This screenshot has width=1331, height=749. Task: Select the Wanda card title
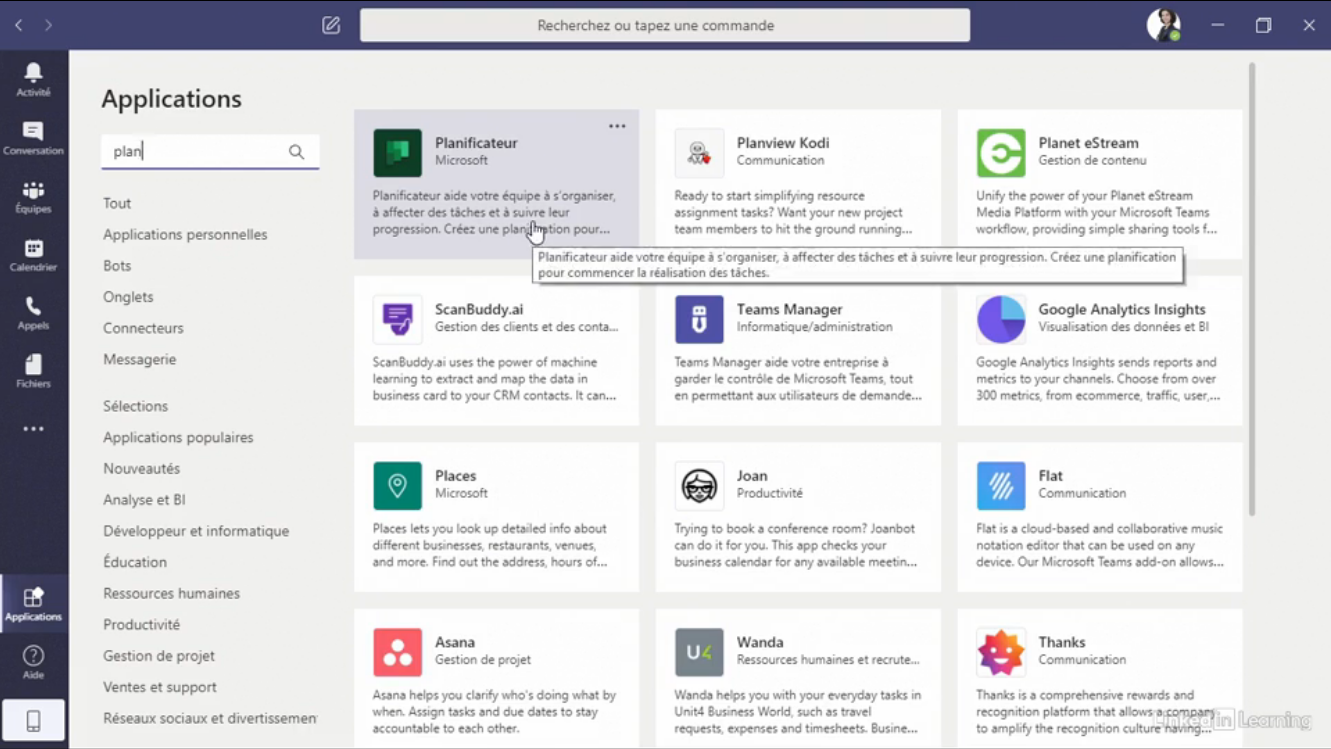760,642
